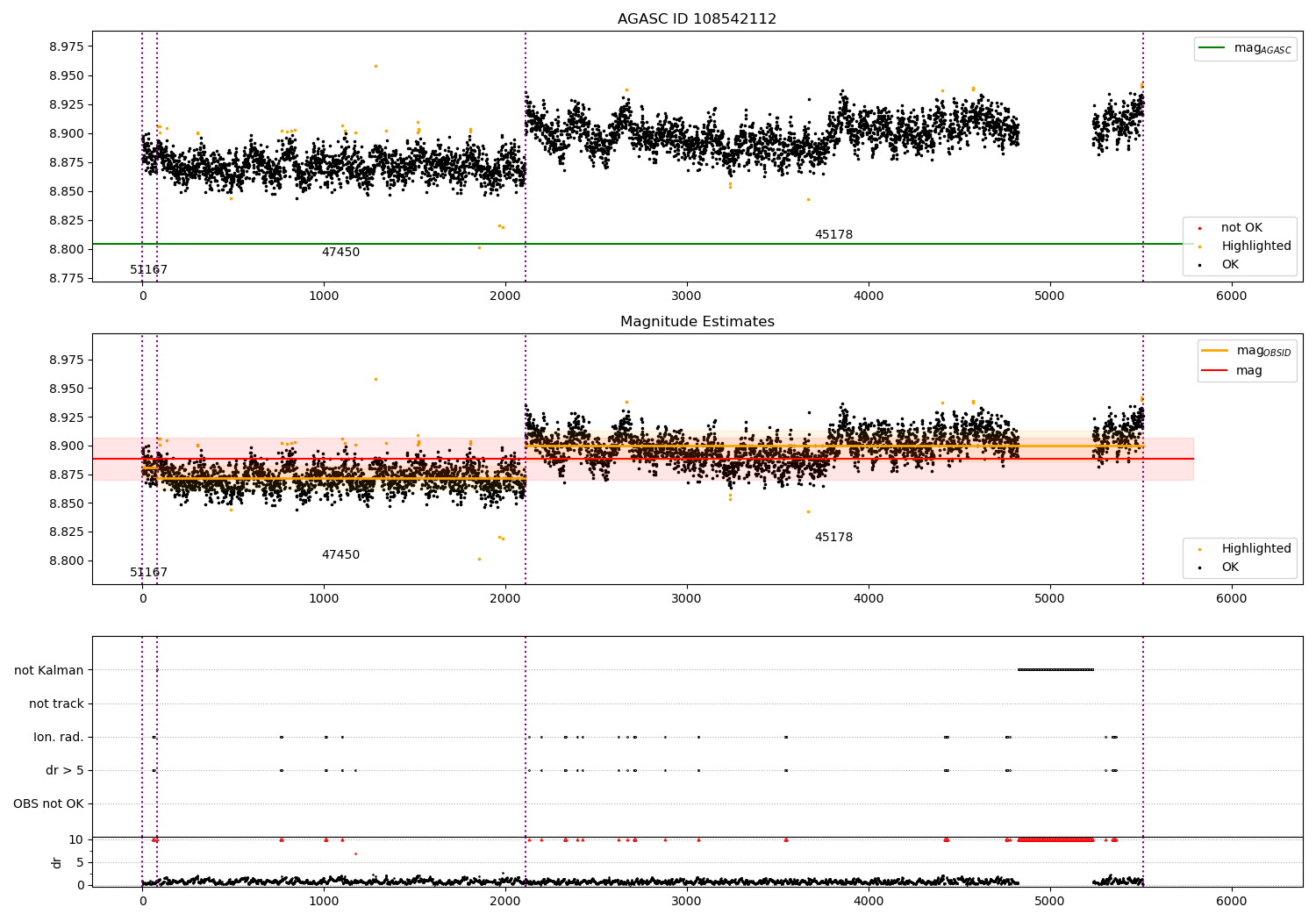
Task: Click the 8.900 tick in Magnitude Estimates panel
Action: click(67, 446)
